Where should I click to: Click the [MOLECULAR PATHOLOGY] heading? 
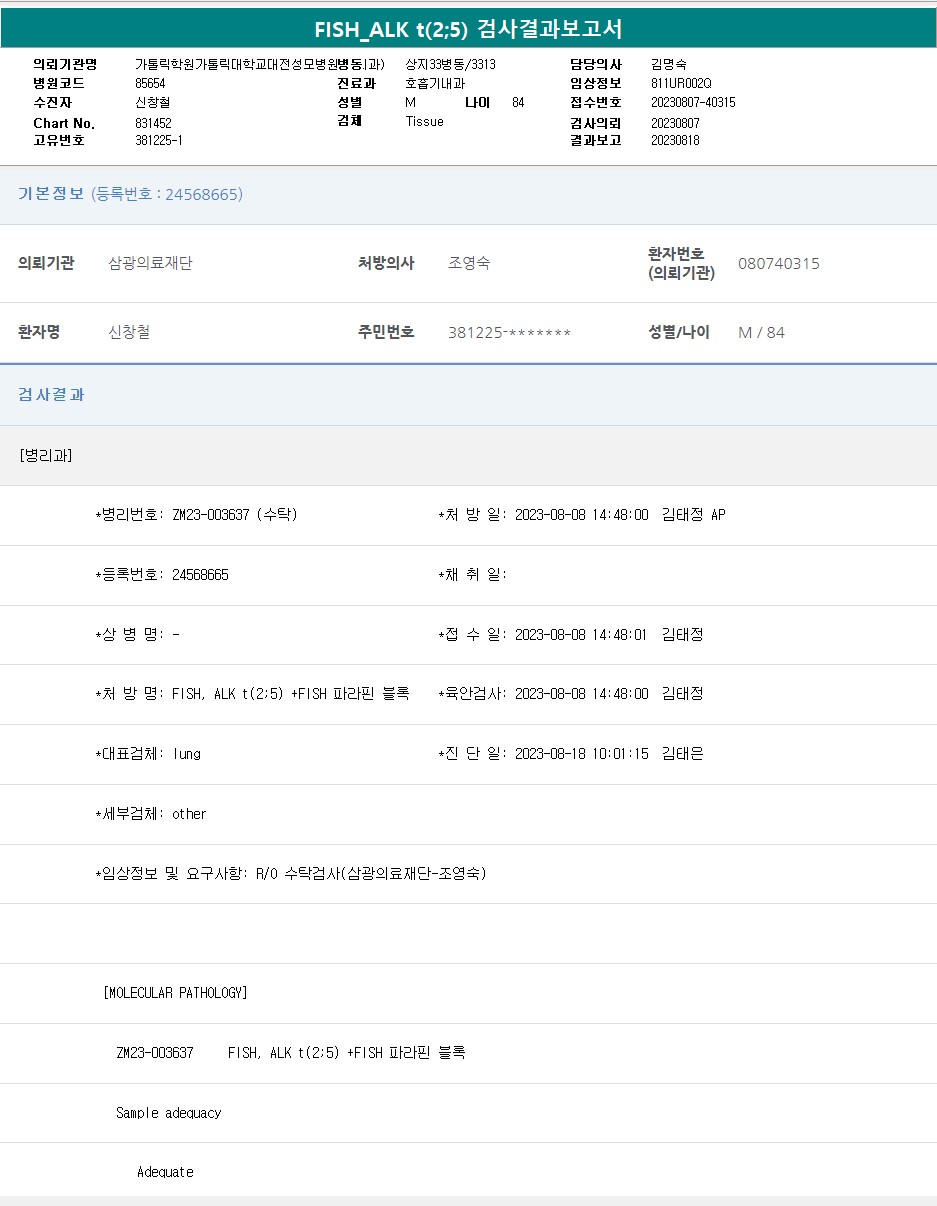tap(175, 993)
